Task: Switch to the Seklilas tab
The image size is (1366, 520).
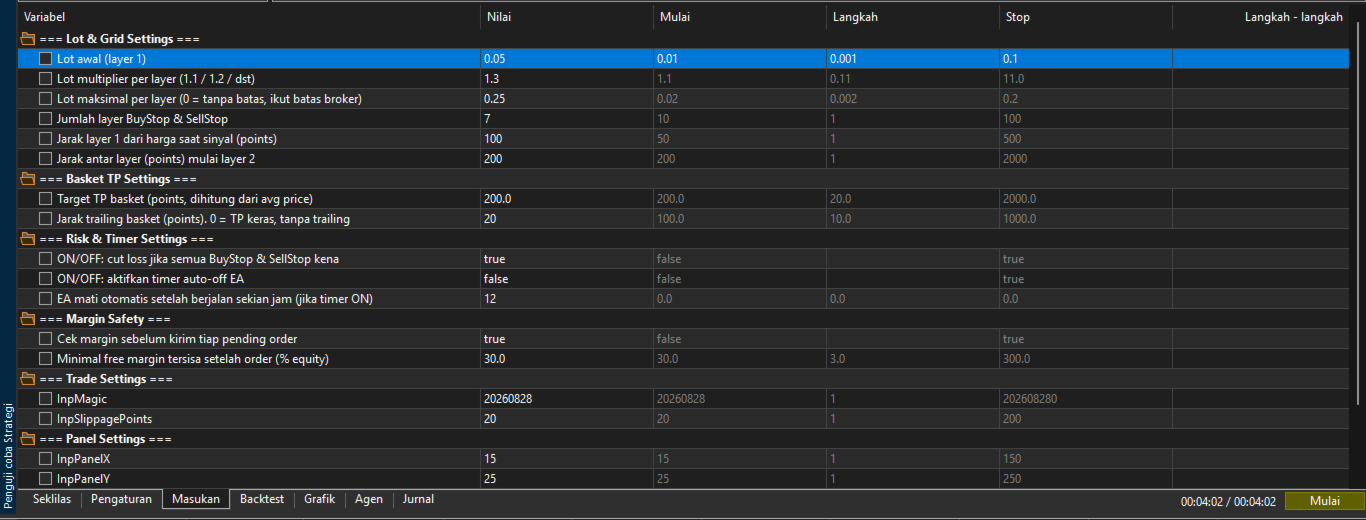Action: tap(52, 499)
